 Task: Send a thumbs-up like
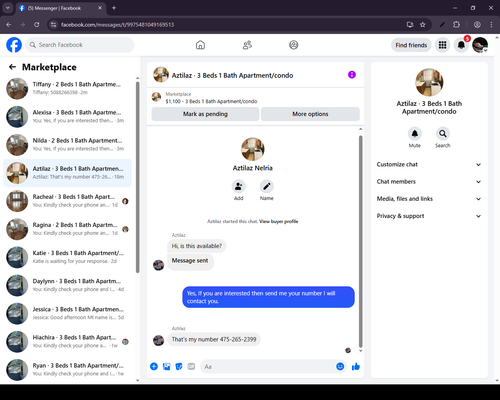pyautogui.click(x=356, y=367)
